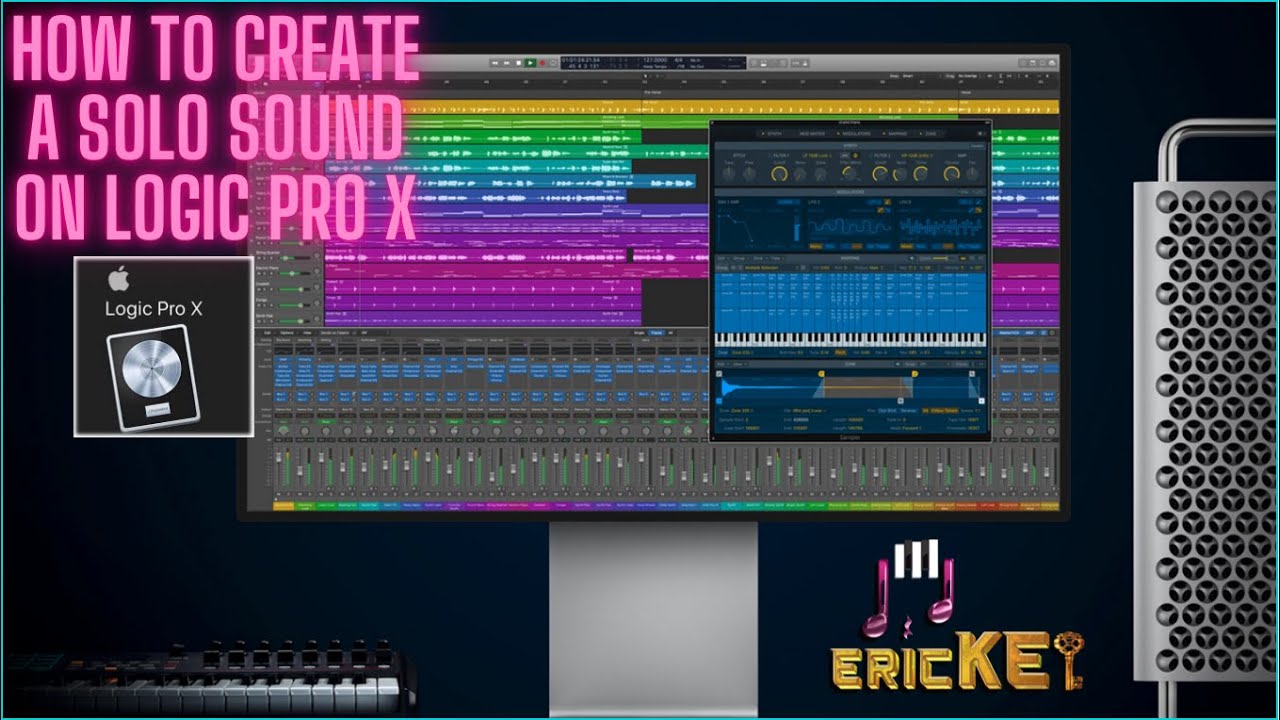Click the Rewind button in transport
This screenshot has height=720, width=1280.
495,63
